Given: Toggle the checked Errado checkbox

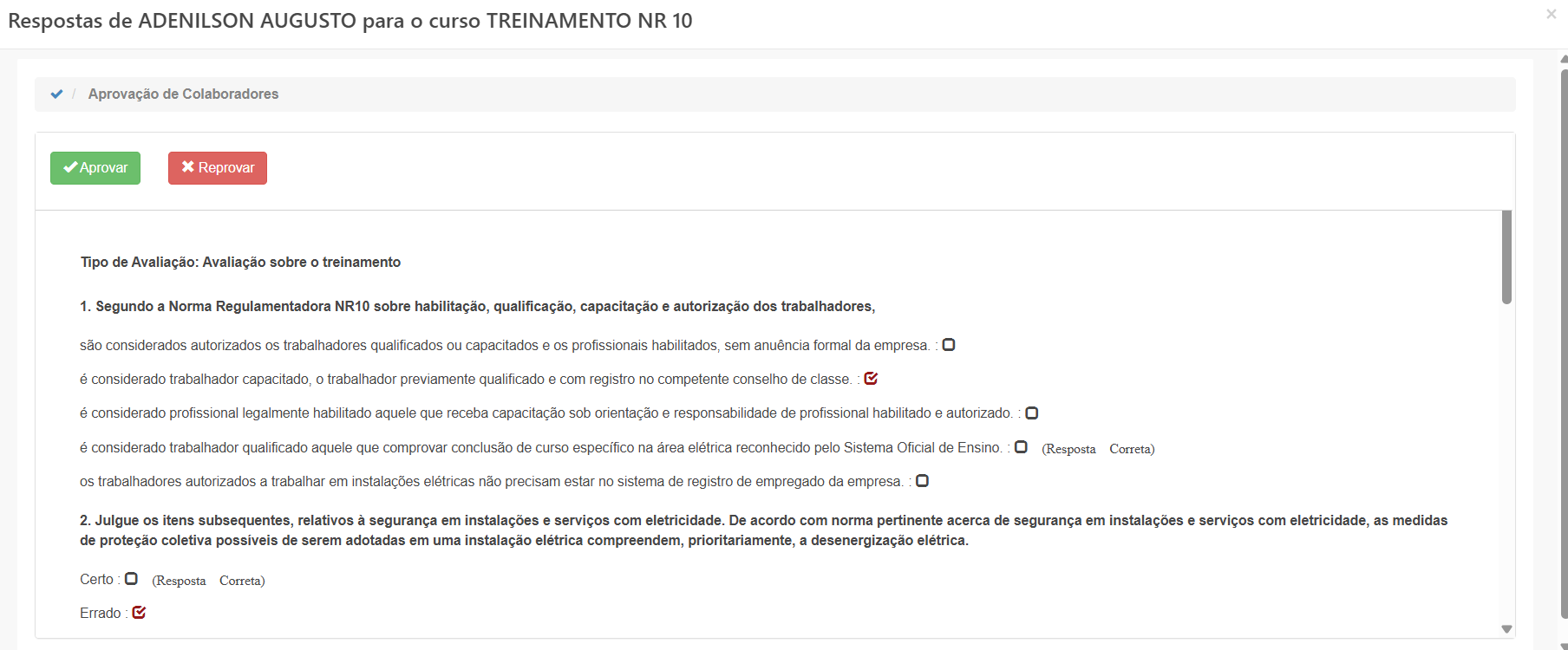Looking at the screenshot, I should (139, 613).
